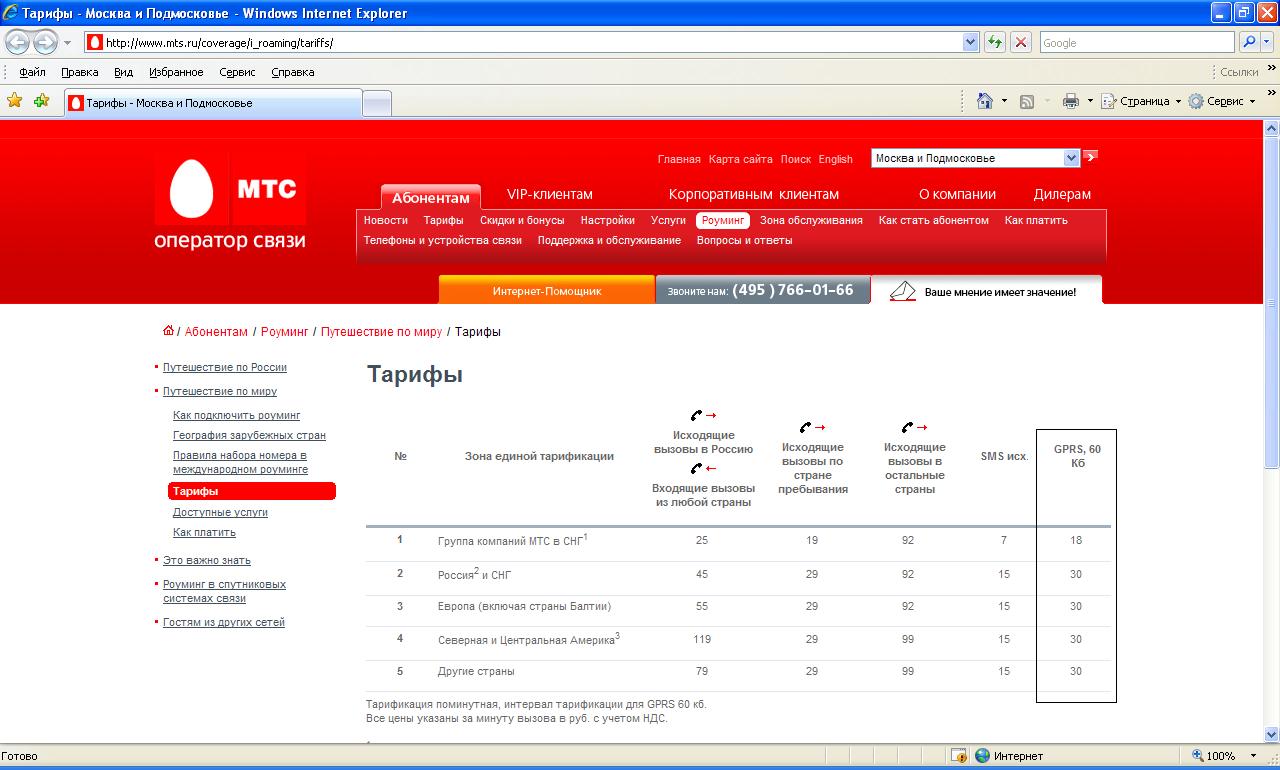1280x770 pixels.
Task: Open the recent pages dropdown arrow
Action: click(x=67, y=43)
